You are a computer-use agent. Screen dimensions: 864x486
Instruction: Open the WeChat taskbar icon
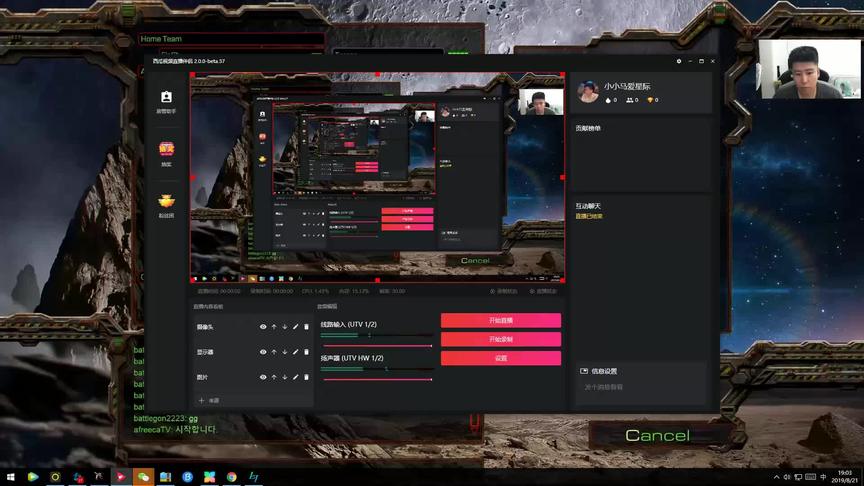click(x=143, y=477)
